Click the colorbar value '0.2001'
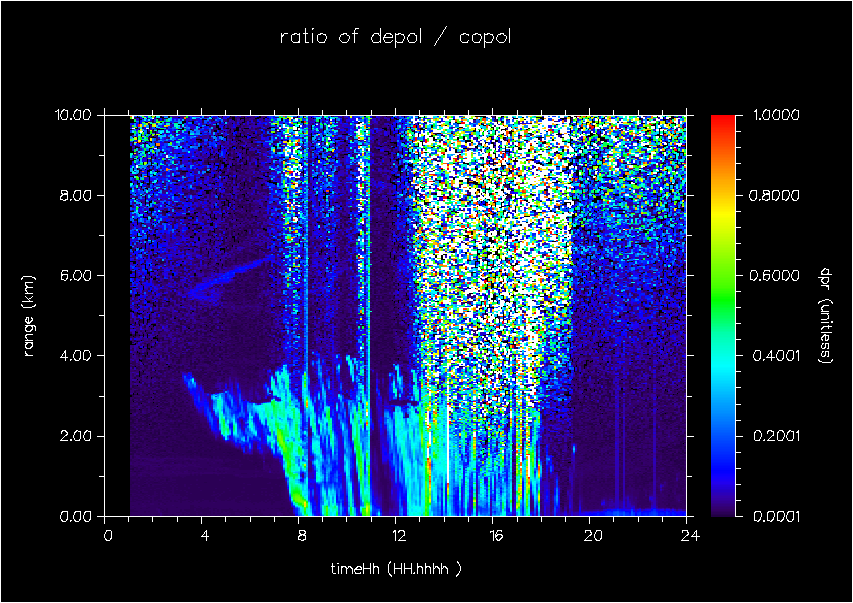853x603 pixels. [x=776, y=436]
